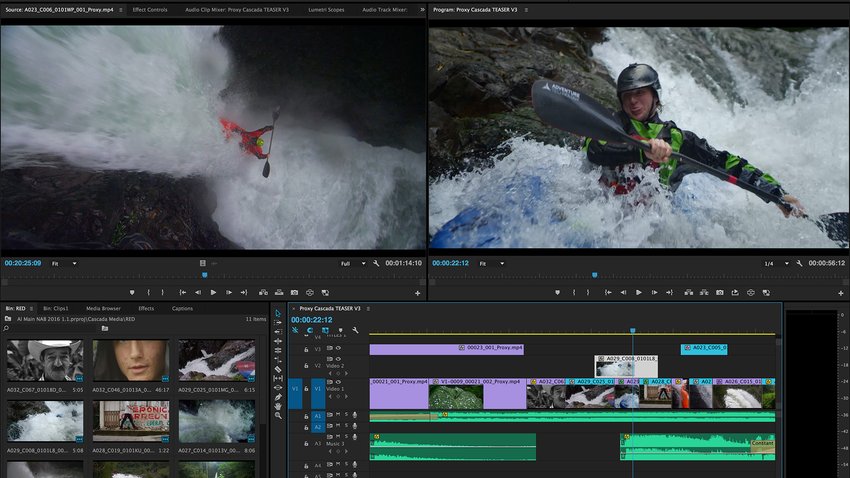Viewport: 850px width, 478px height.
Task: Click Lift button in Program monitor
Action: click(688, 293)
